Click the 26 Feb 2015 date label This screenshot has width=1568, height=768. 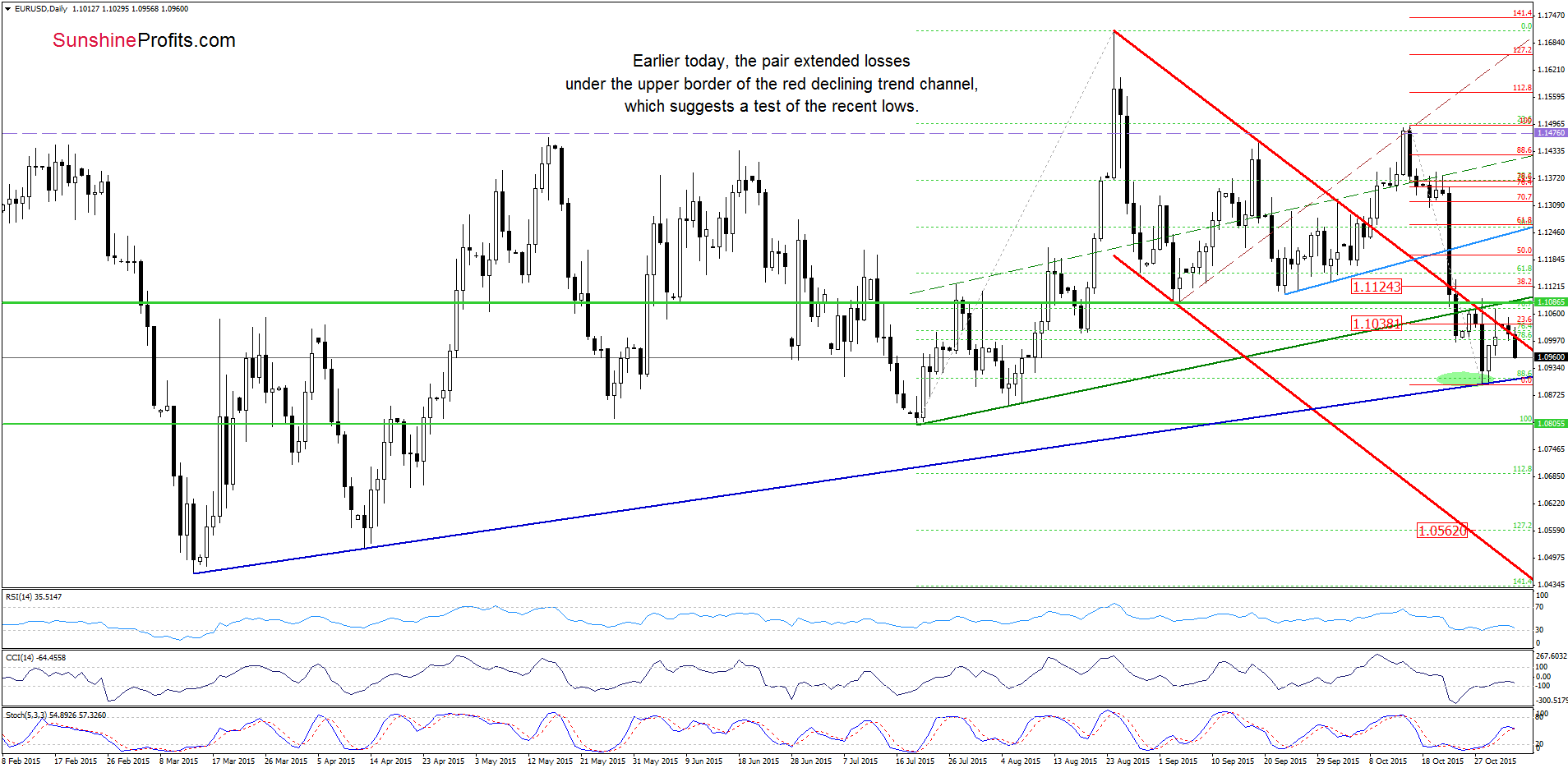pos(129,761)
